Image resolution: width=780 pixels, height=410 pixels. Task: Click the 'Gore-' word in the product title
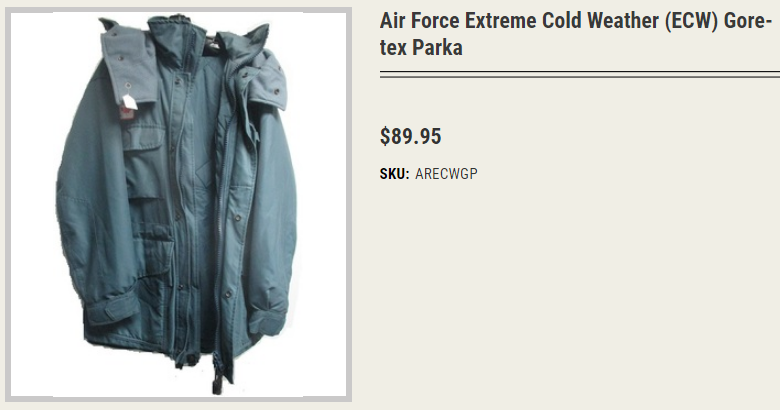[748, 21]
